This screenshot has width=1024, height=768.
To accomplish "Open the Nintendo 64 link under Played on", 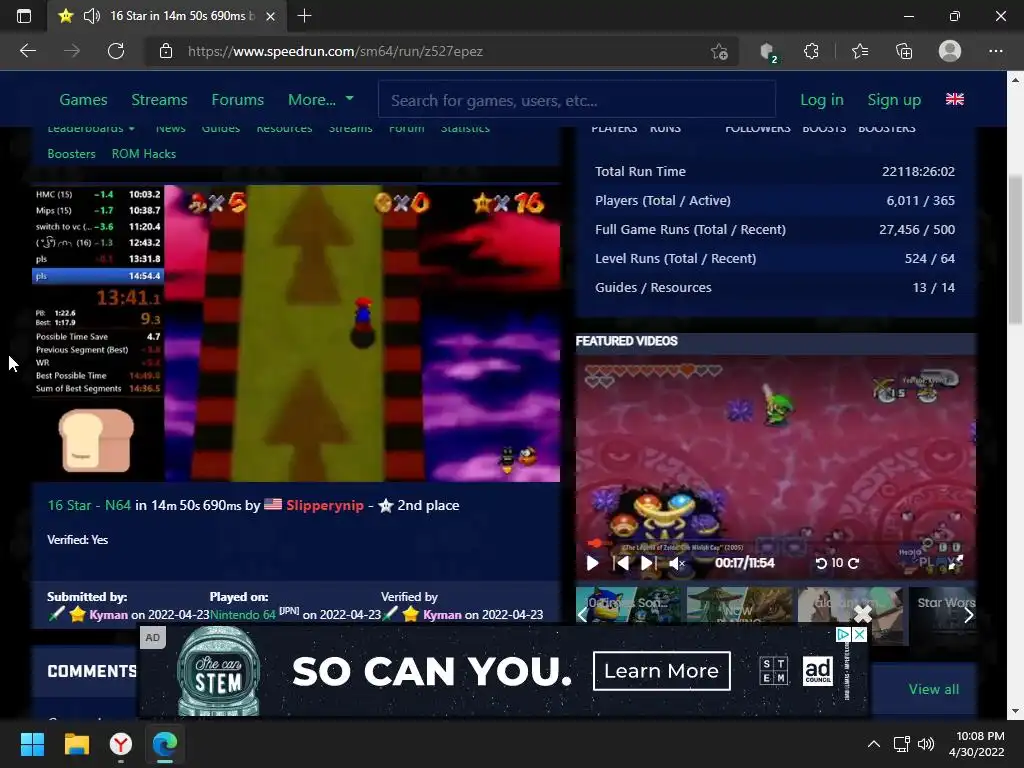I will coord(242,615).
